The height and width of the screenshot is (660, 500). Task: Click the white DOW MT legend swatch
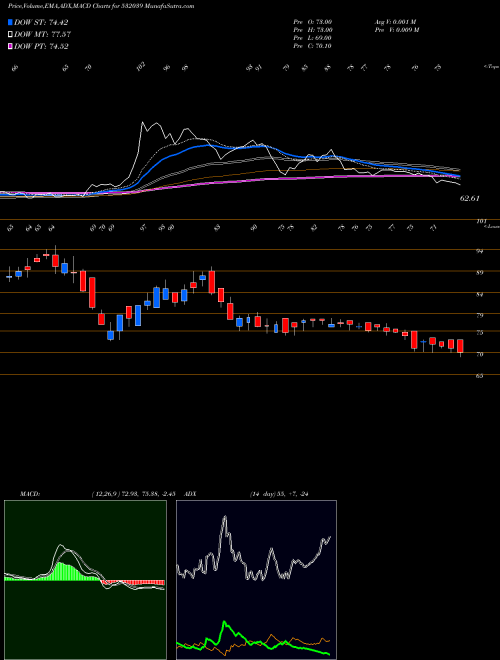pos(10,35)
